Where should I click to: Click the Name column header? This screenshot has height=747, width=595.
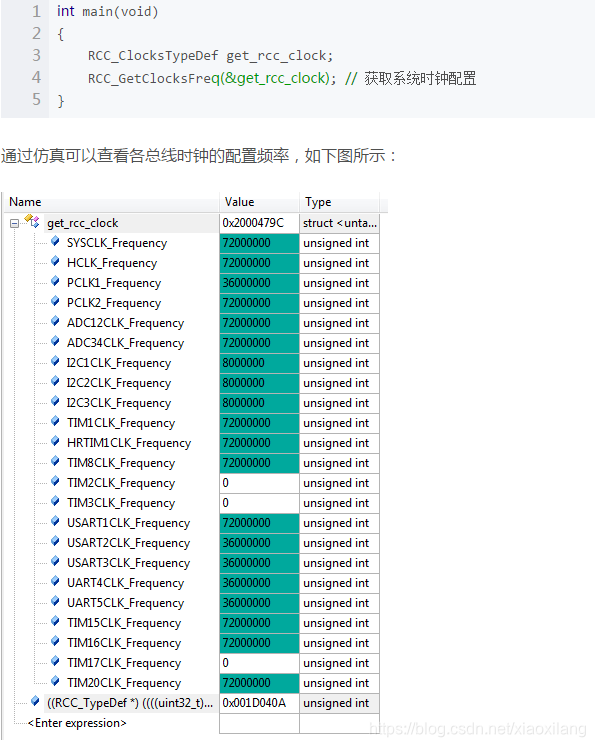[x=111, y=202]
